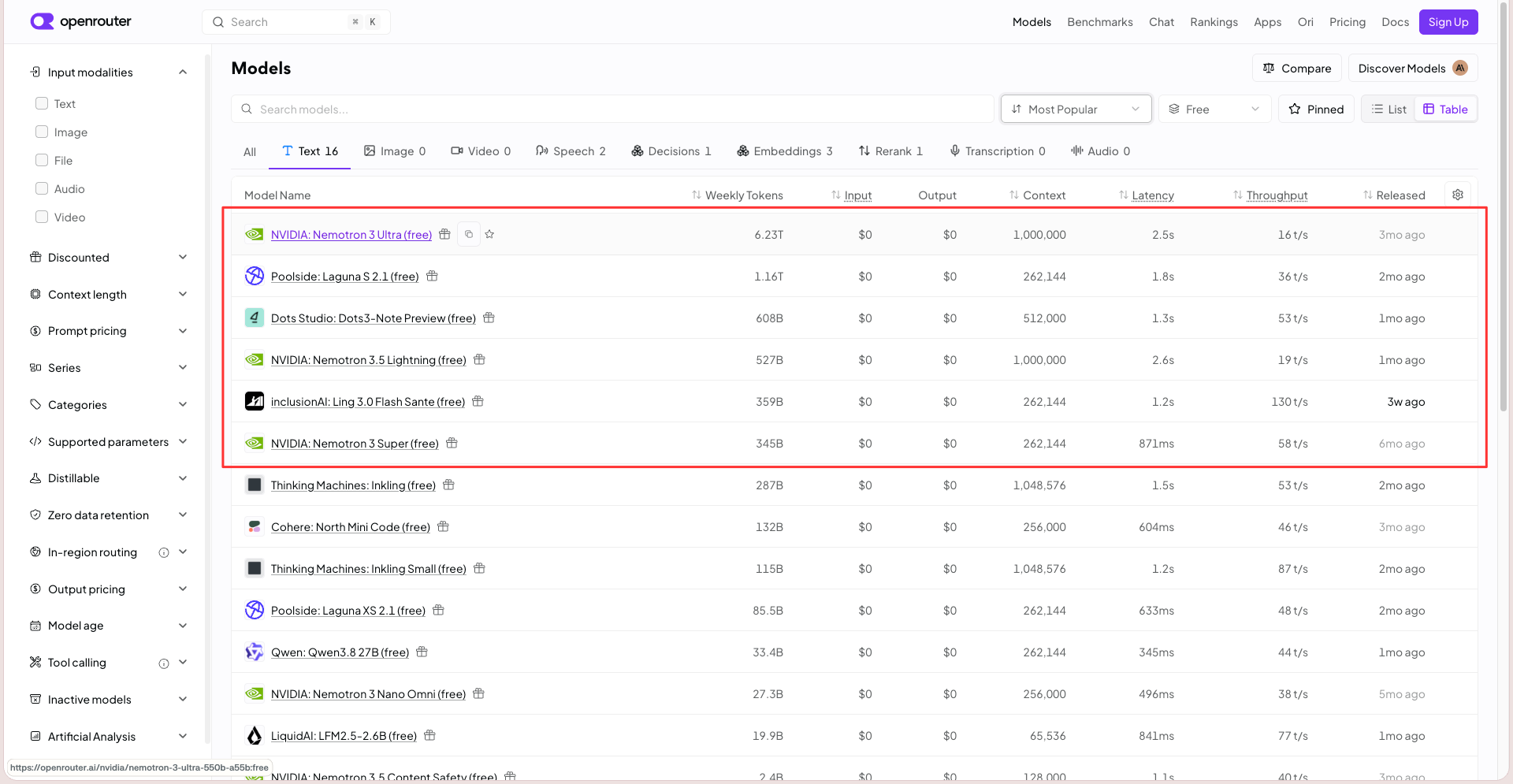Image resolution: width=1513 pixels, height=784 pixels.
Task: Expand the Series filter section
Action: [x=109, y=368]
